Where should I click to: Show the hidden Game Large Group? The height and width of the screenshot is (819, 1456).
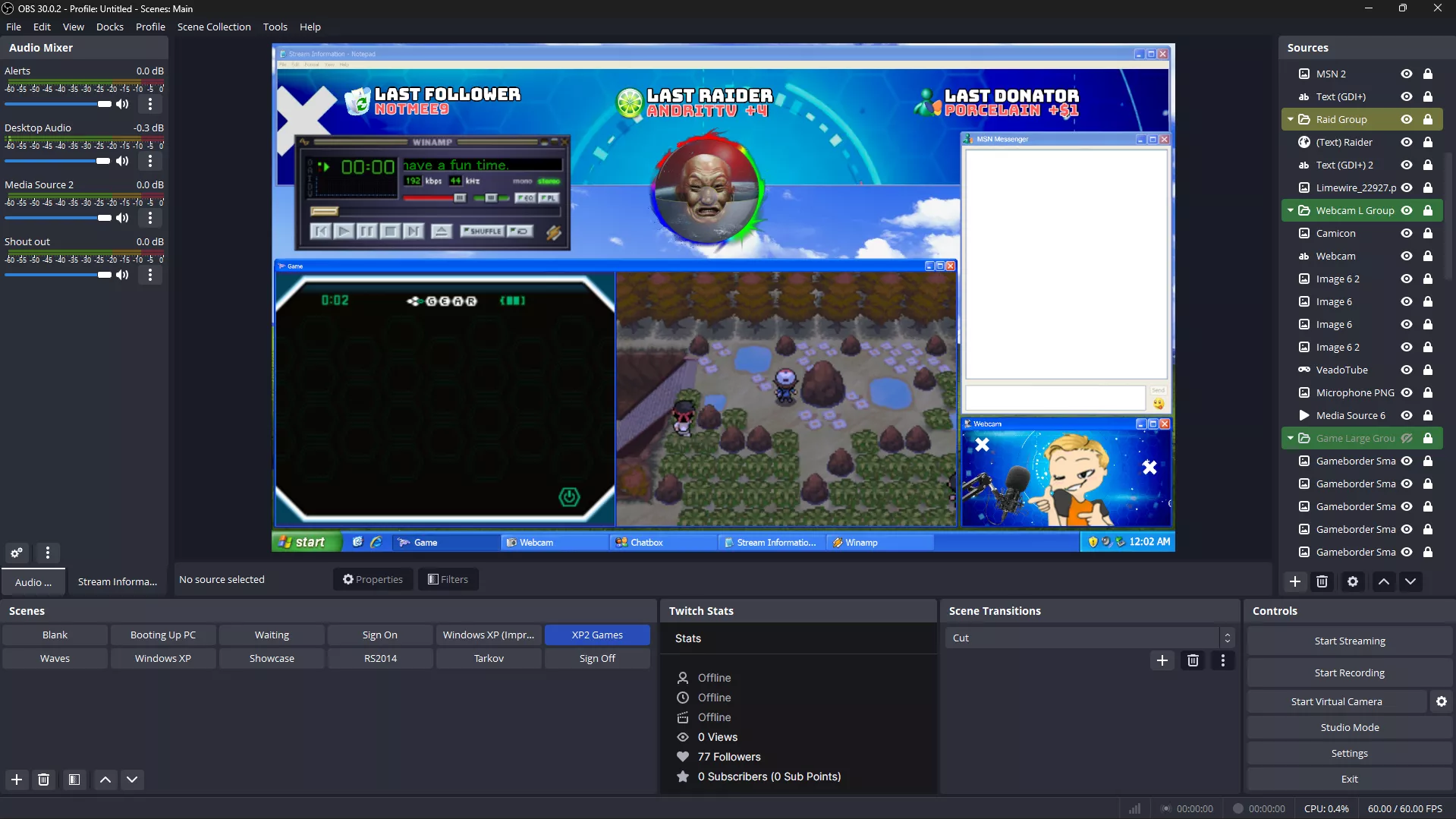click(x=1406, y=438)
